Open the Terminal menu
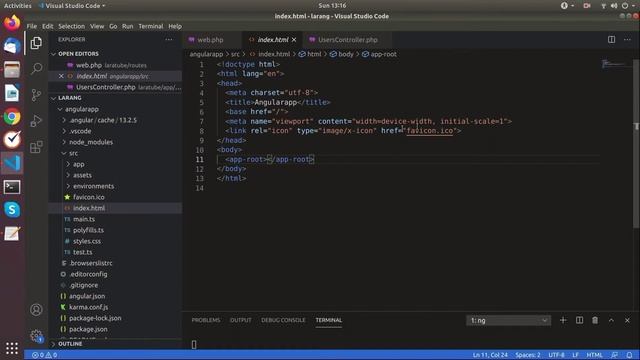640x360 pixels. pos(151,26)
